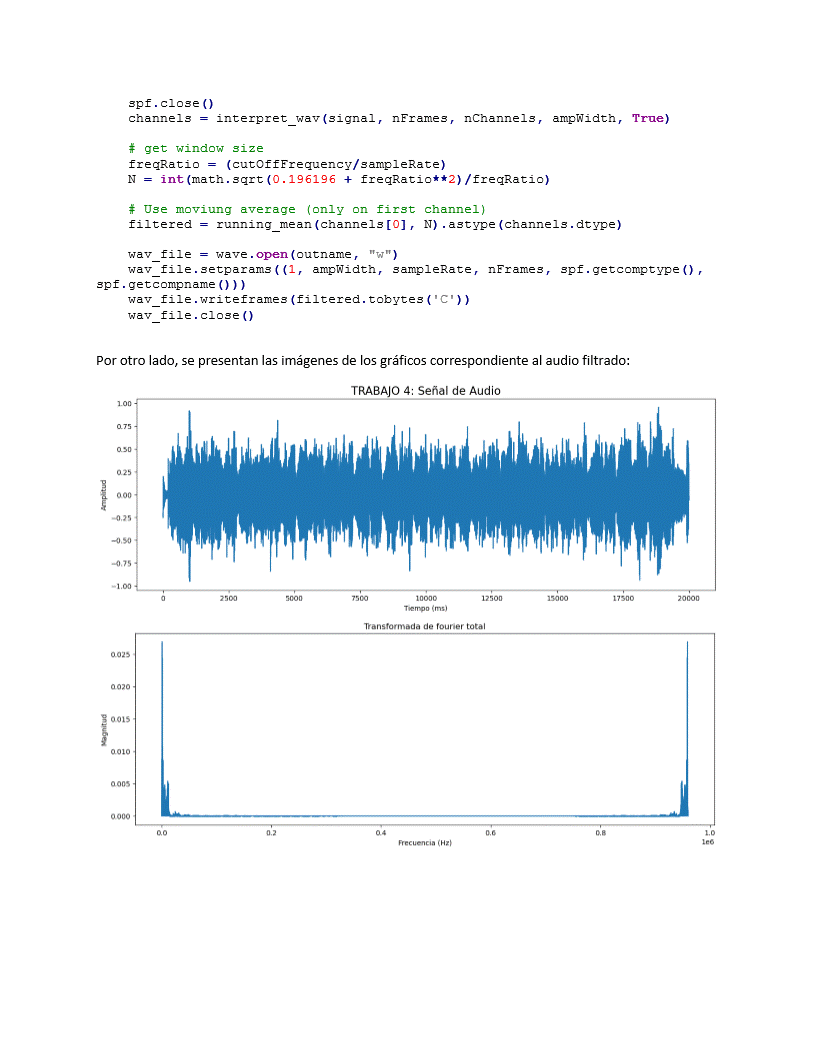Click the wav_file.close() line
Image resolution: width=816 pixels, height=1056 pixels.
pos(191,315)
